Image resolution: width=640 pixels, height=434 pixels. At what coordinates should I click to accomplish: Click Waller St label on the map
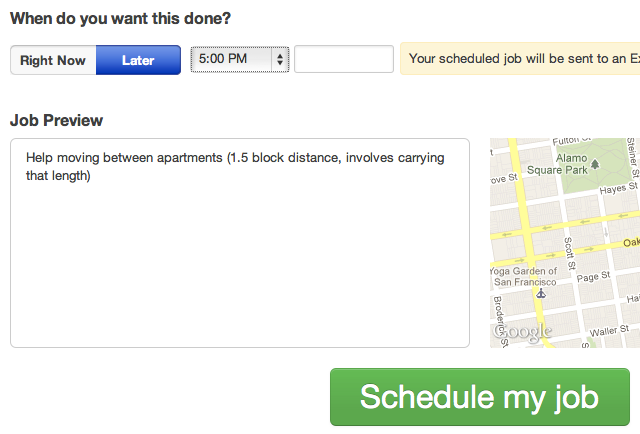[x=608, y=330]
